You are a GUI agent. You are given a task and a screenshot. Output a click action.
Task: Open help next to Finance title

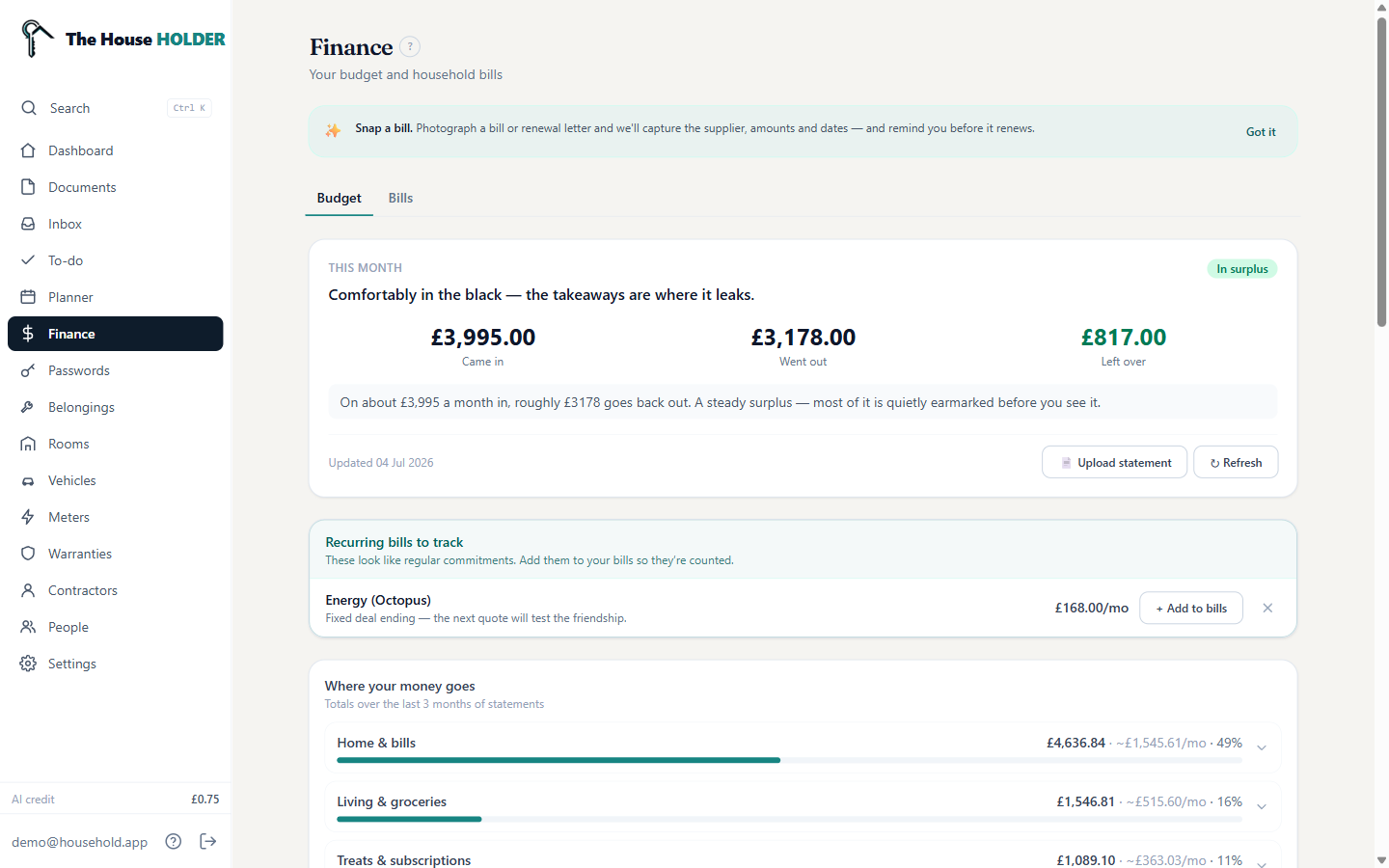point(410,46)
